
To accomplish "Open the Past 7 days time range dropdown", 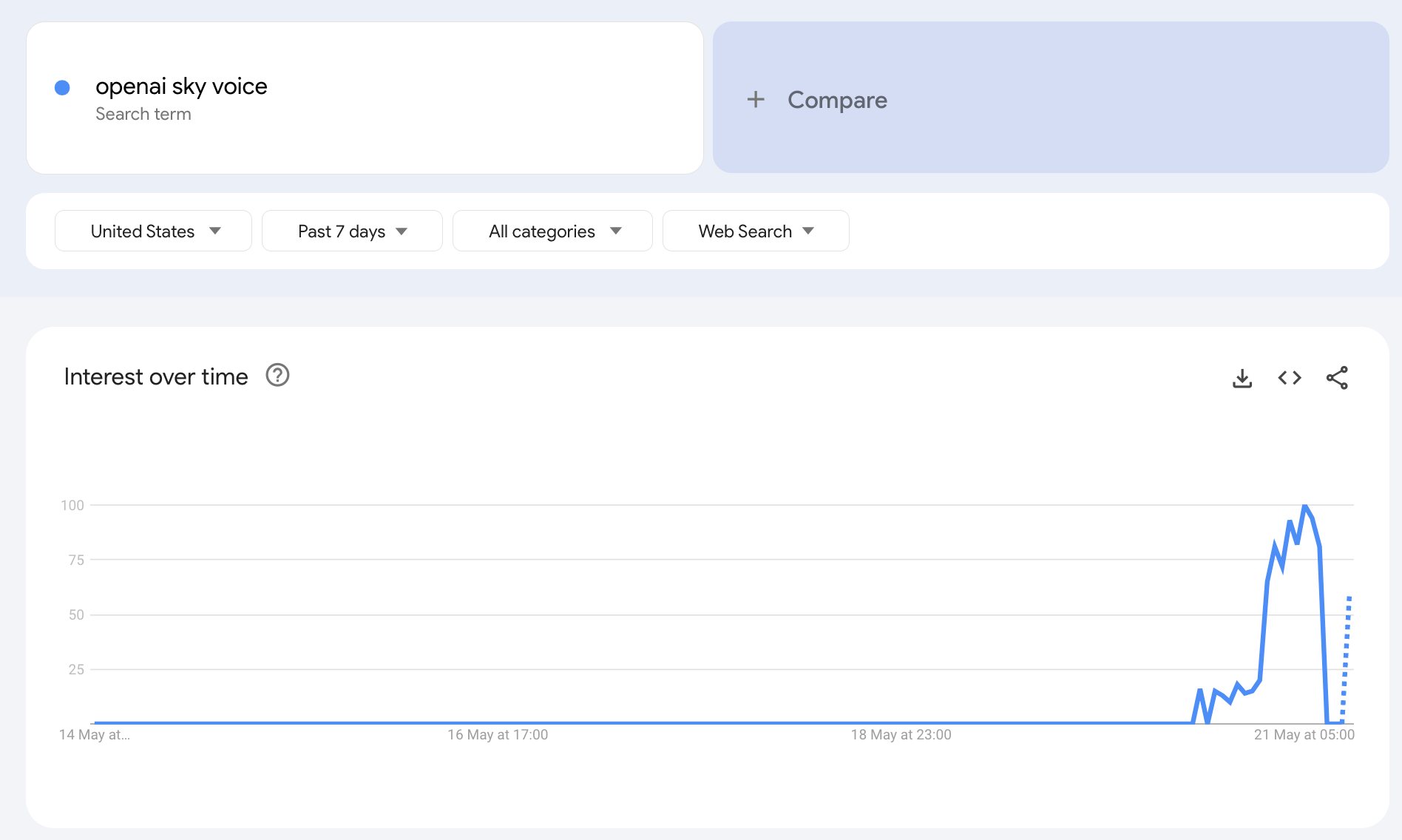I will 351,231.
